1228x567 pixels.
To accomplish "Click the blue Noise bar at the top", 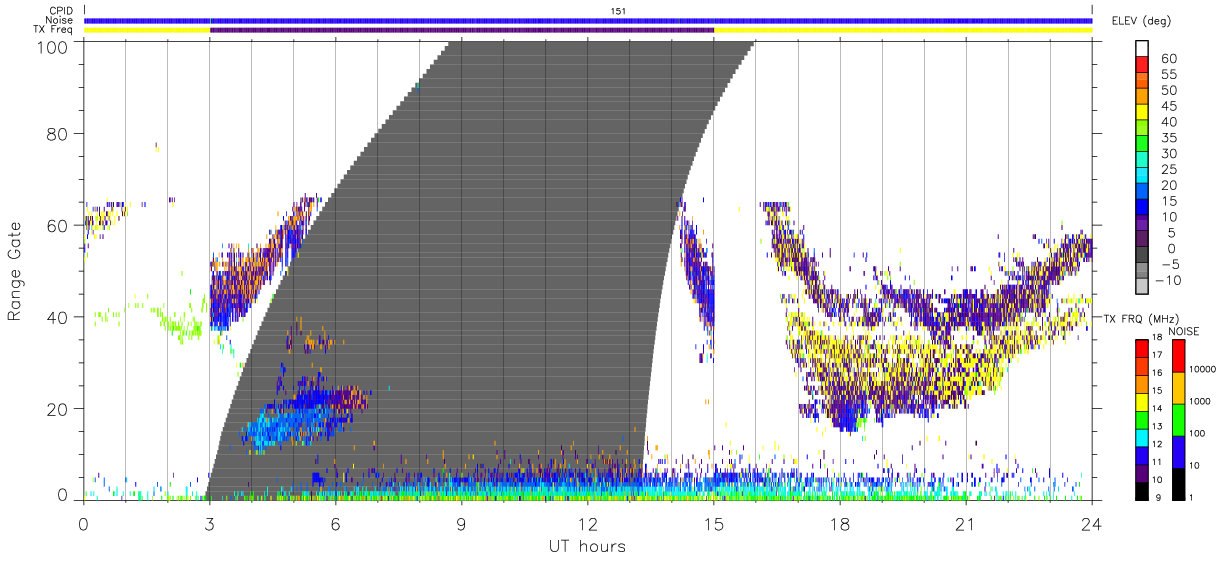I will pos(588,20).
